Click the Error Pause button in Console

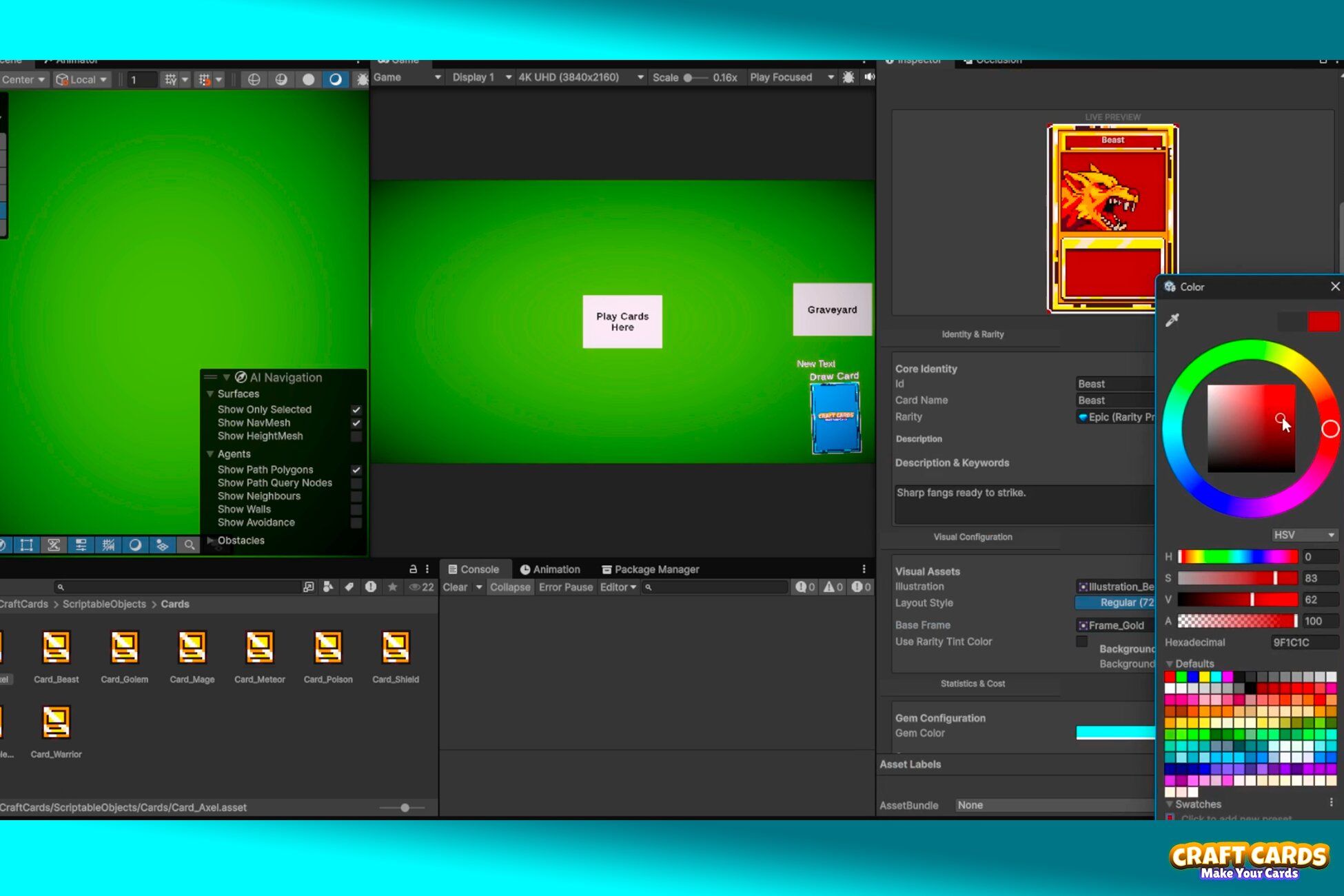coord(565,587)
